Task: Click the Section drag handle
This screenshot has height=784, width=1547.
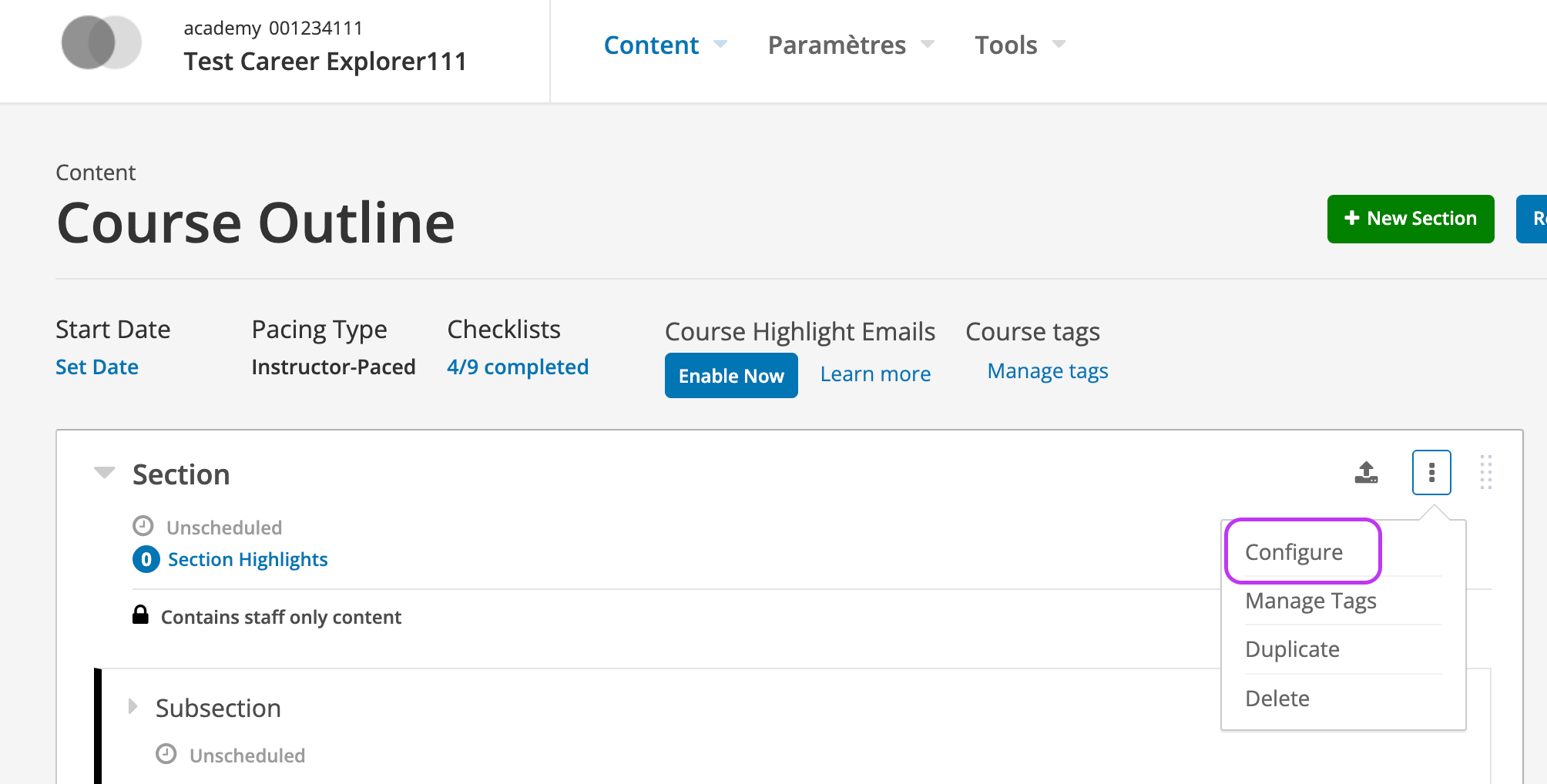Action: pyautogui.click(x=1486, y=472)
